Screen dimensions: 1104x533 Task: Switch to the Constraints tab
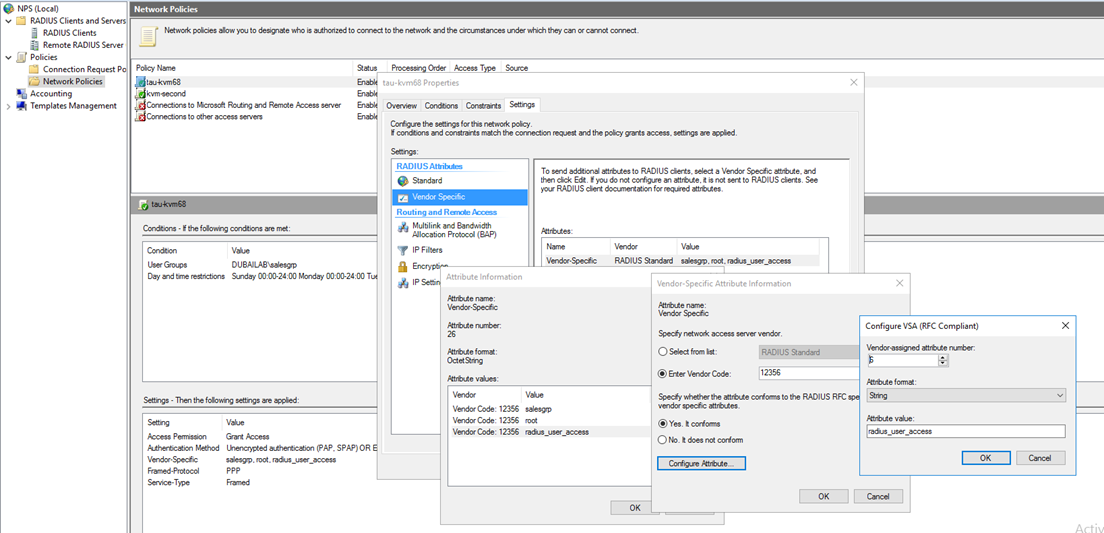pyautogui.click(x=483, y=105)
